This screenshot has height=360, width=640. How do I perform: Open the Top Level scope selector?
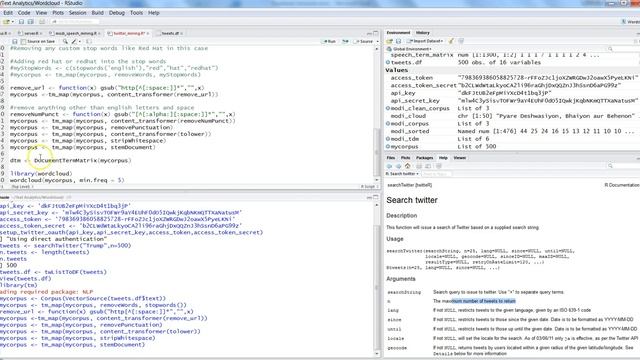(21, 187)
